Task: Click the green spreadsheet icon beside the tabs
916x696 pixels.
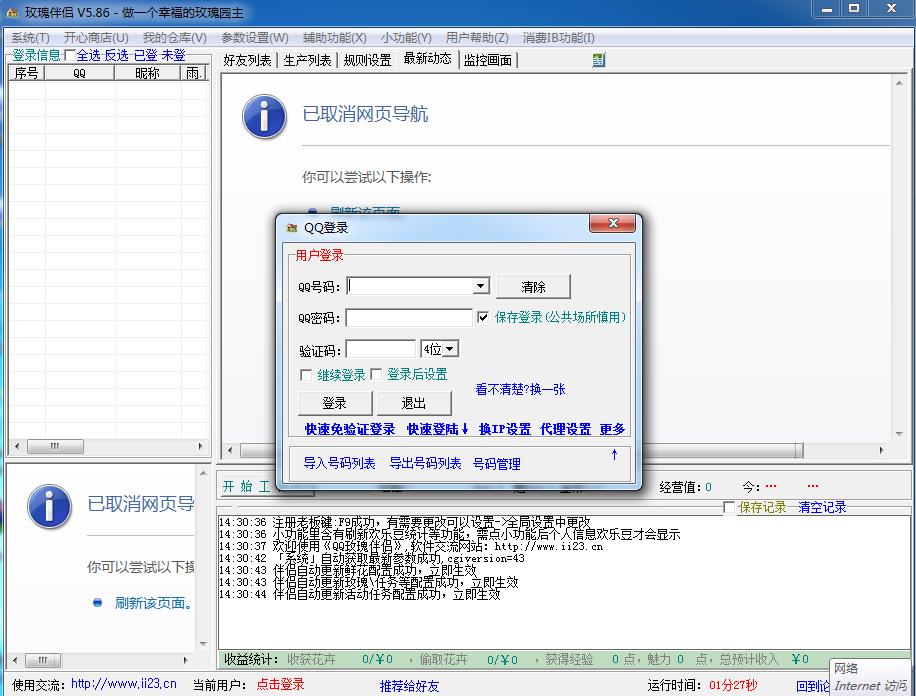Action: click(x=598, y=60)
